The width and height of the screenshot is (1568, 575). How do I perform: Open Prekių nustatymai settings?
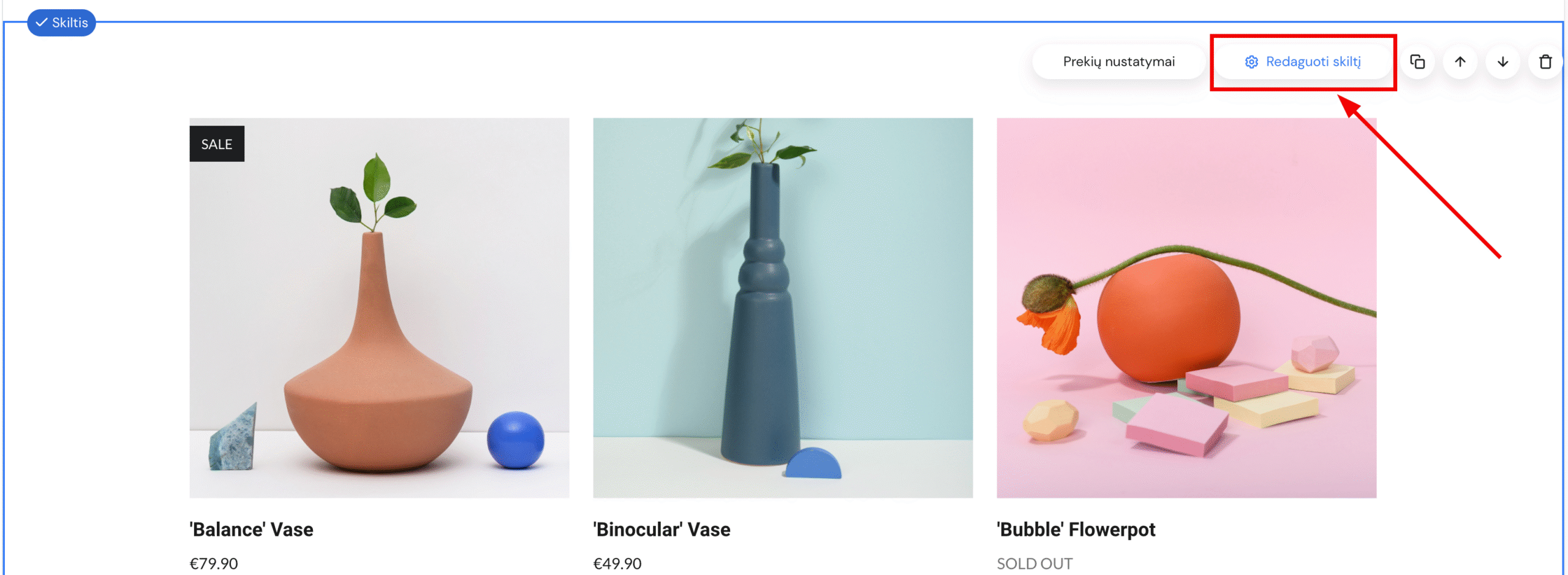point(1118,61)
